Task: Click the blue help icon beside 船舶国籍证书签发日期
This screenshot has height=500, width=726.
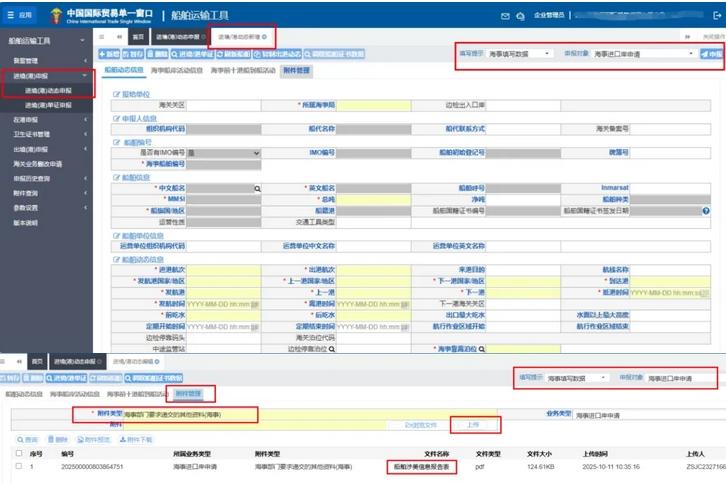Action: (x=706, y=211)
